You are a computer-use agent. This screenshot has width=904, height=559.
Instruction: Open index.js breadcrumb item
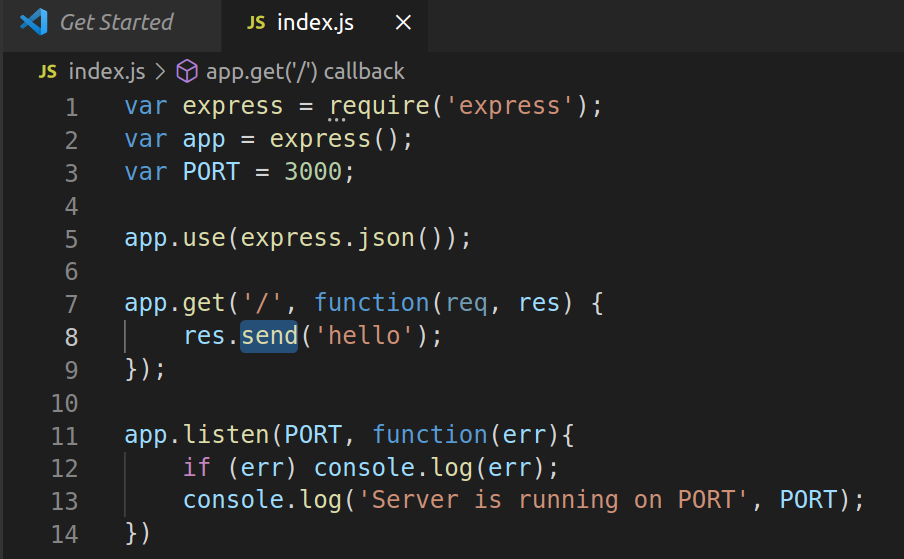107,72
